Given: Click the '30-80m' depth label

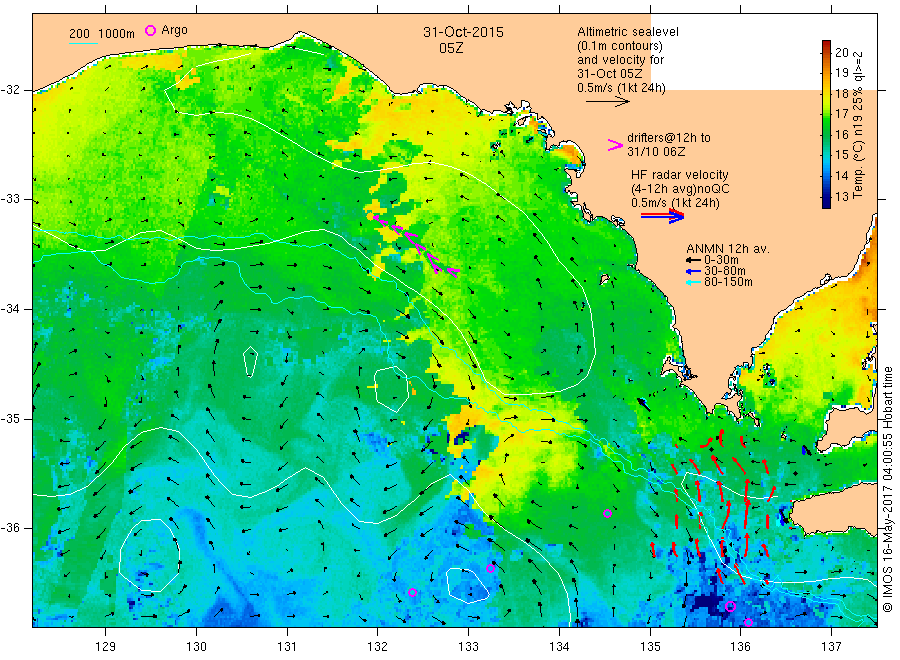Looking at the screenshot, I should [x=725, y=271].
